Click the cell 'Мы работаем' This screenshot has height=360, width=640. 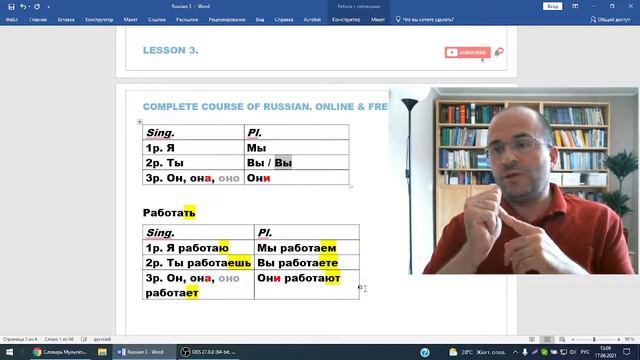307,248
